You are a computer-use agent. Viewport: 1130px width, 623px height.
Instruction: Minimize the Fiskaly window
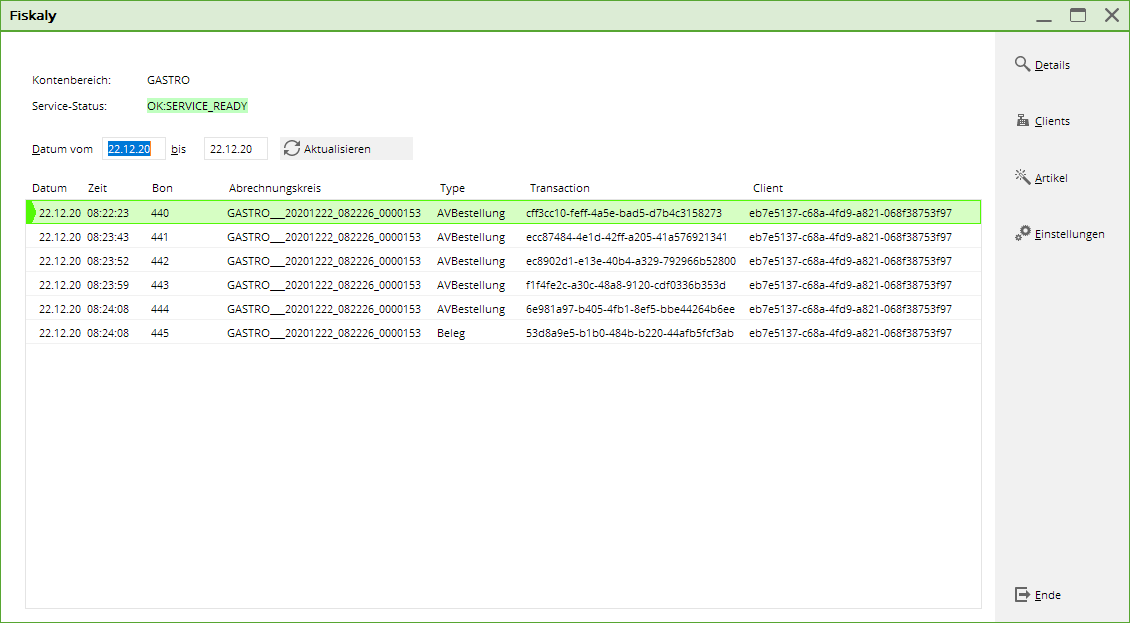pos(1044,15)
